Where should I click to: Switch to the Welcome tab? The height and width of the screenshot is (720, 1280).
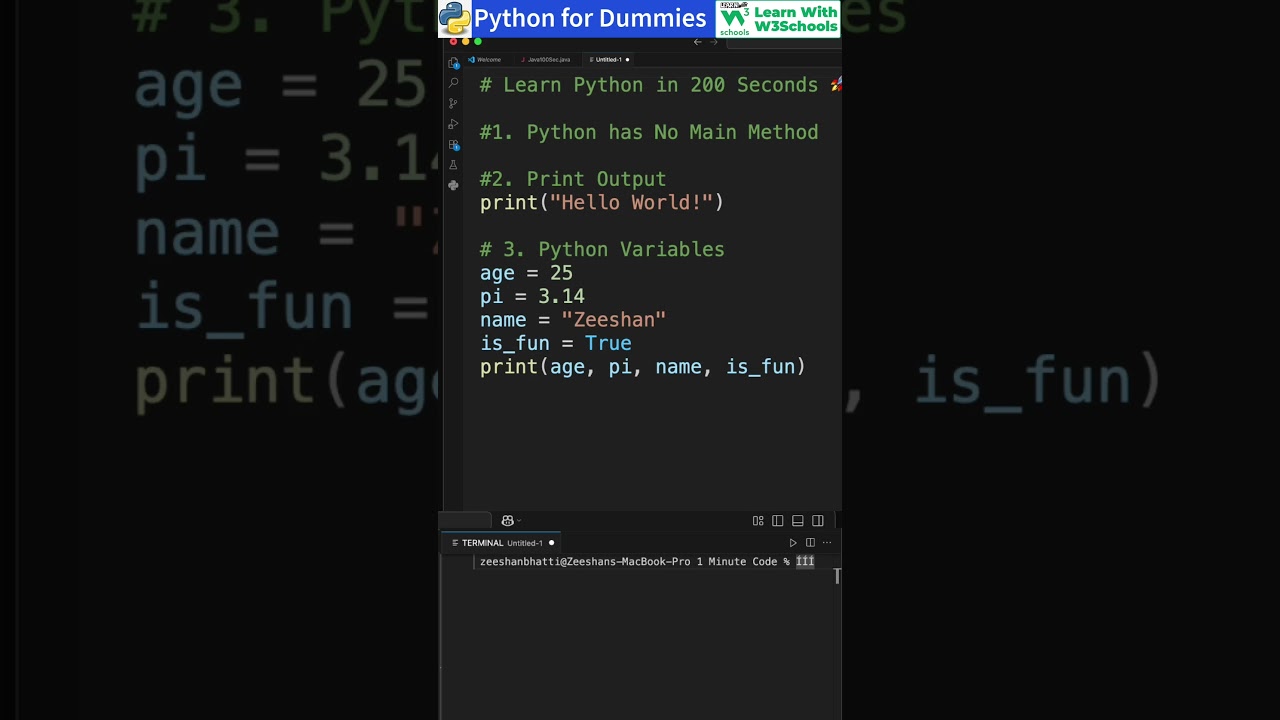488,60
